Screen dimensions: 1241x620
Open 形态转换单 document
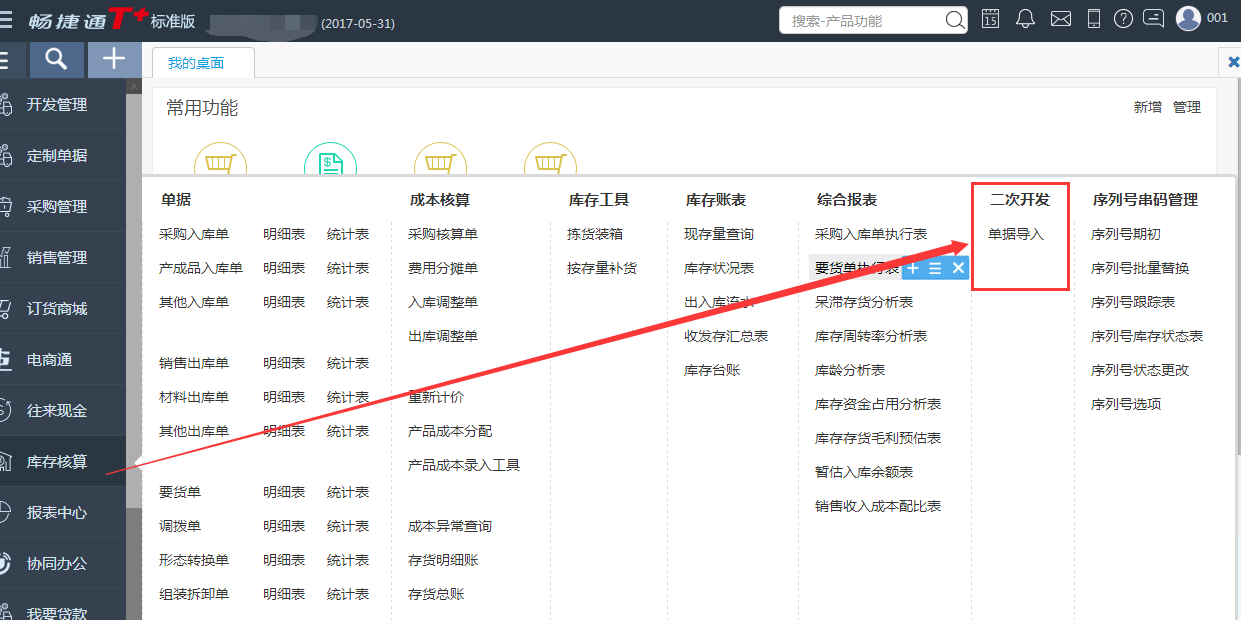click(194, 560)
